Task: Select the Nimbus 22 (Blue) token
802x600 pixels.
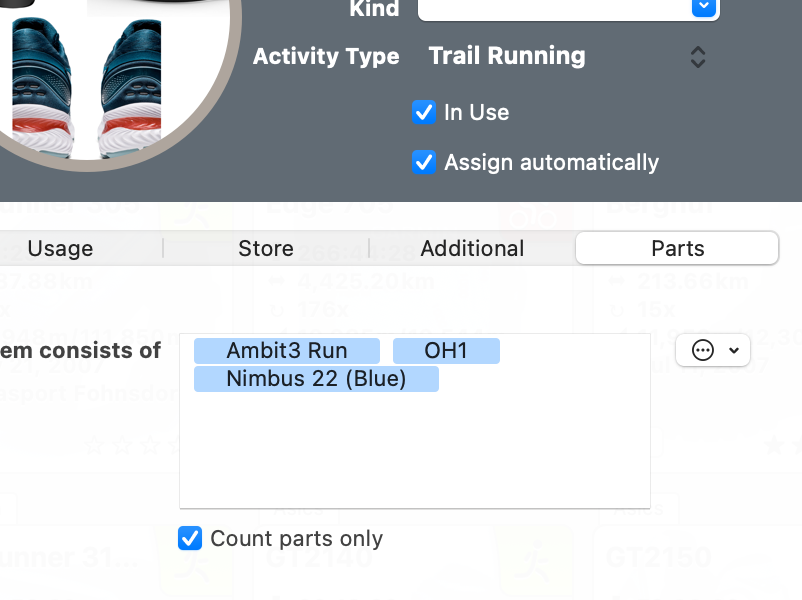Action: 316,379
